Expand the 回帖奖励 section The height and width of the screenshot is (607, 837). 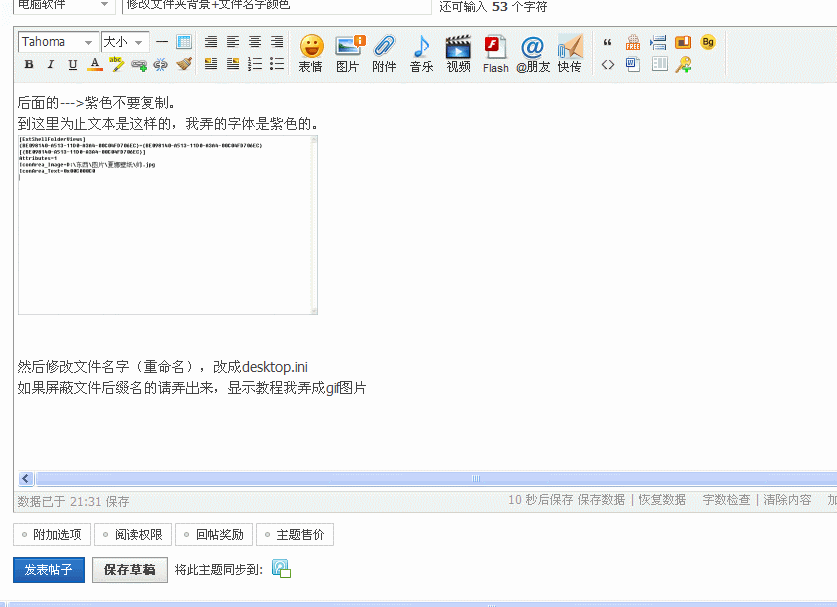click(x=214, y=534)
